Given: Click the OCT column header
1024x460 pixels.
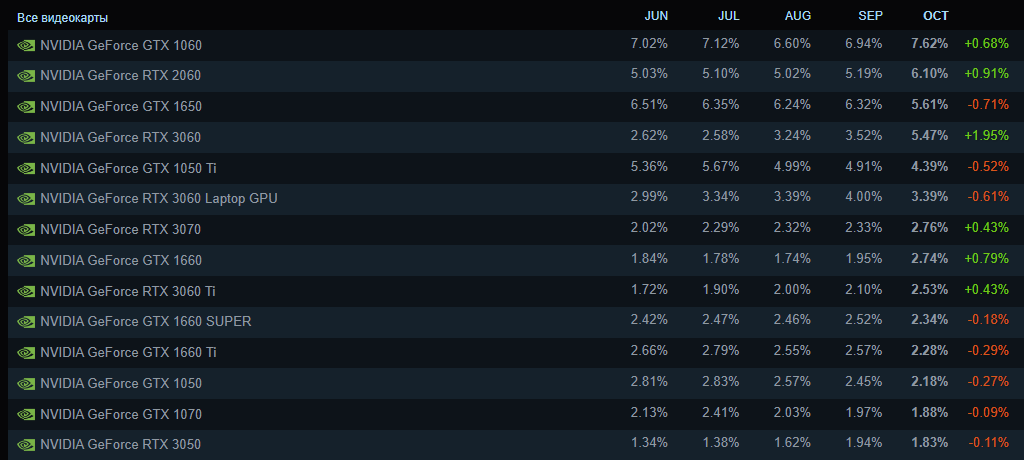Looking at the screenshot, I should coord(935,16).
